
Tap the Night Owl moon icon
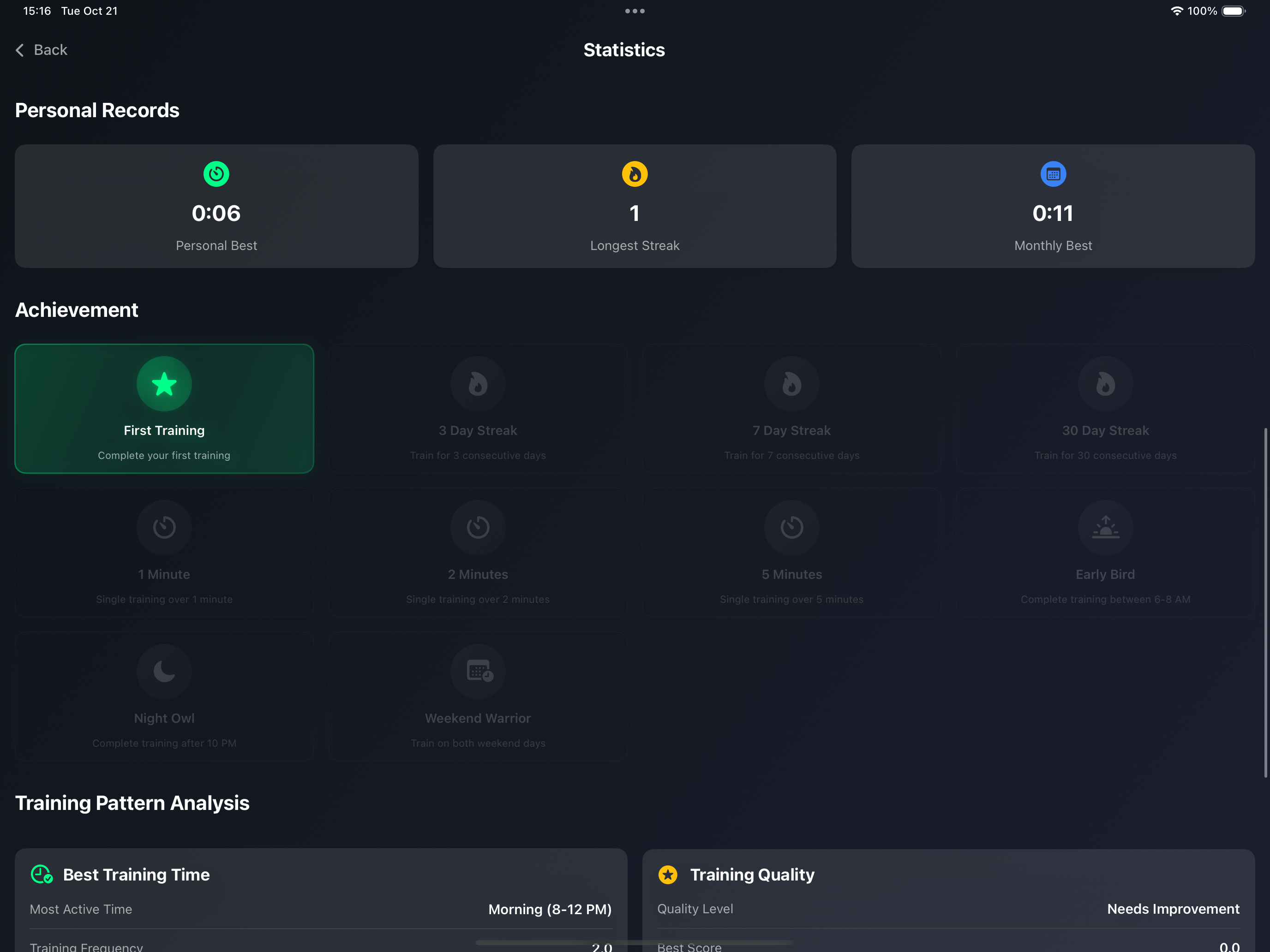[164, 671]
